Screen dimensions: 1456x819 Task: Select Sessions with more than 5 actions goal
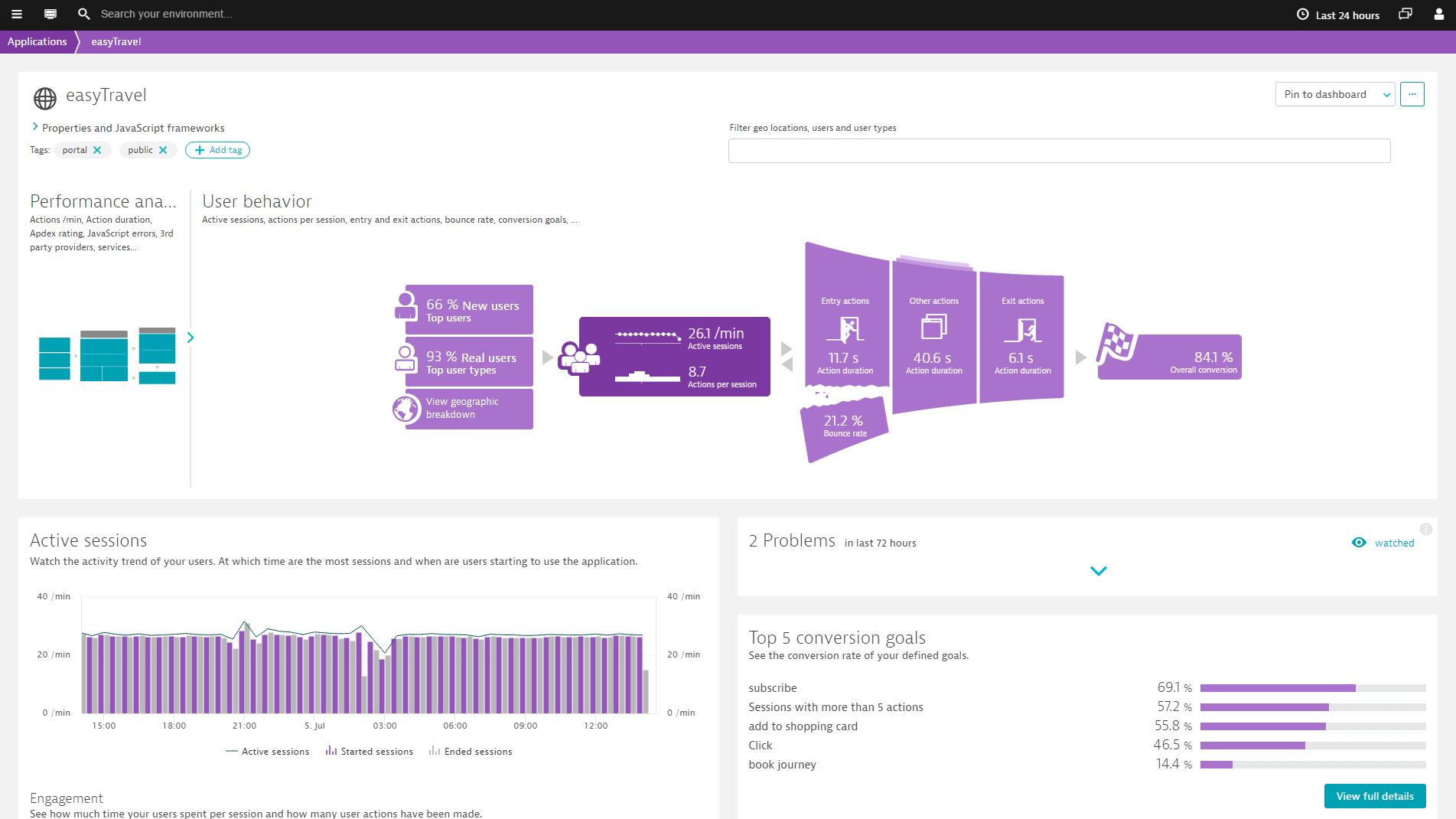(835, 707)
